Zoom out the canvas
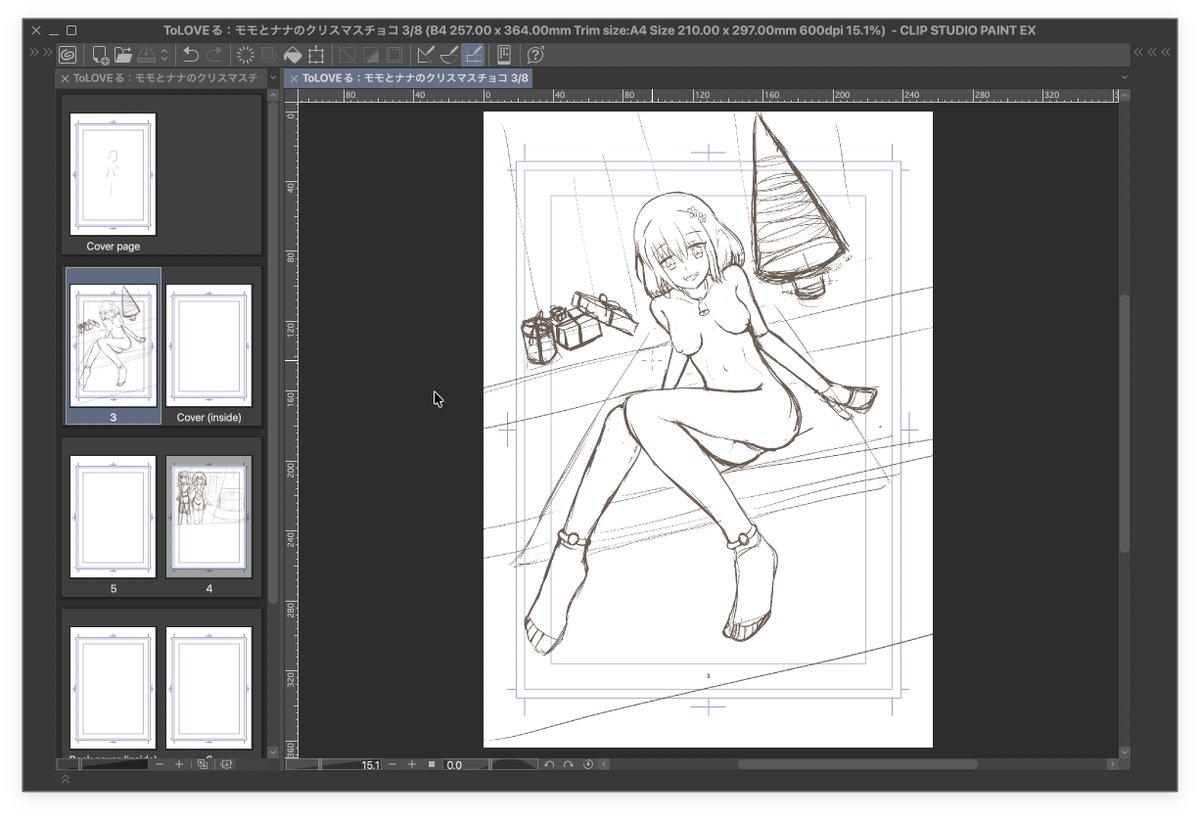 (392, 764)
